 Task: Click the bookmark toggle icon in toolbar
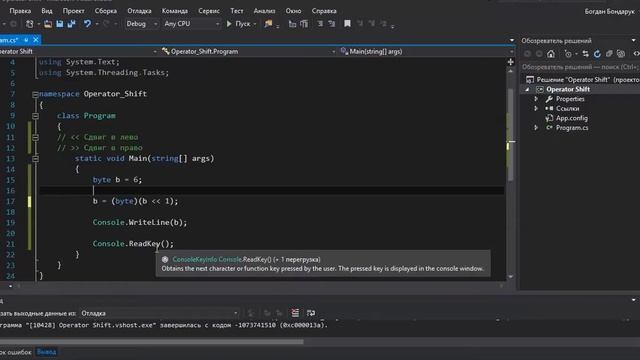click(347, 24)
